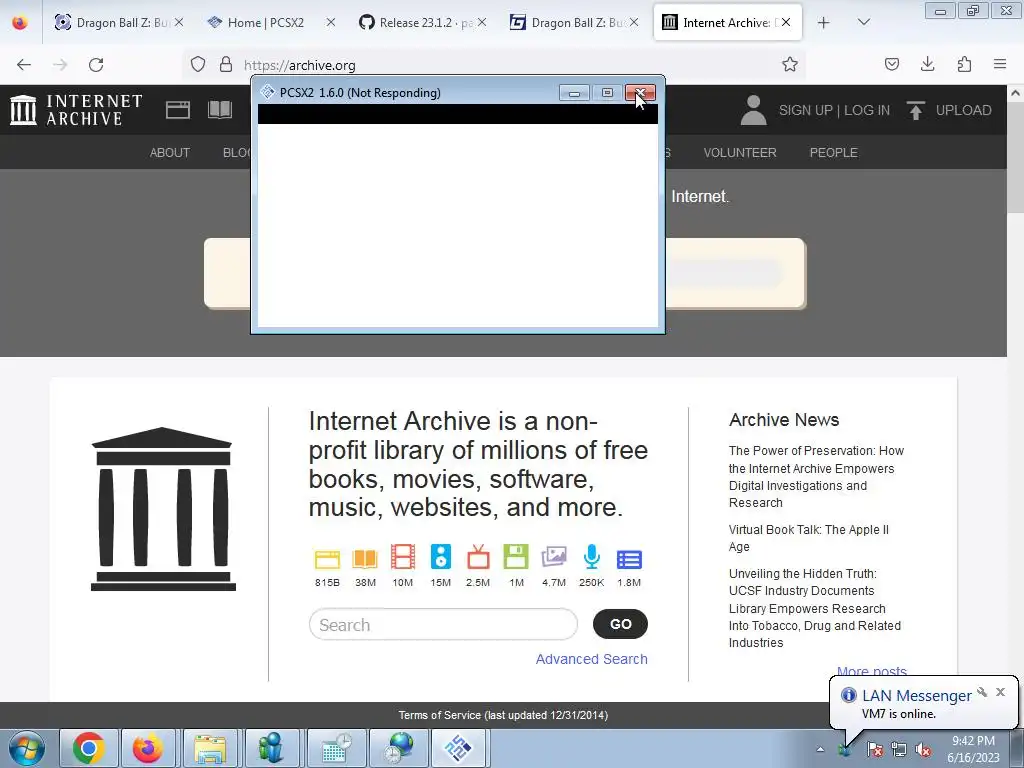The width and height of the screenshot is (1024, 768).
Task: Open the Web archive icon in Internet Archive header
Action: click(178, 110)
